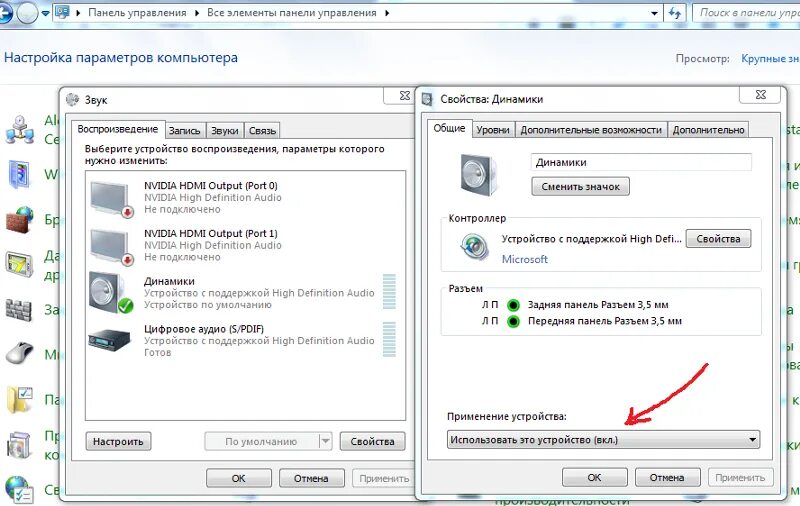Open the Дополнительные возможности tab
Screen dimensions: 800x506
point(591,130)
